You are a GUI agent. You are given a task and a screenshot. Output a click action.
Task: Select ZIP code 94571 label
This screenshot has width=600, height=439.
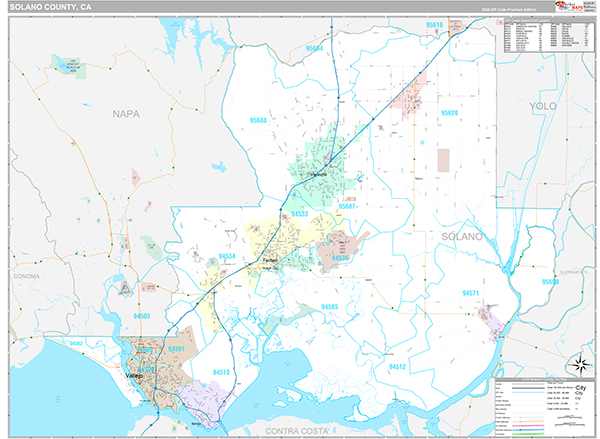click(472, 292)
